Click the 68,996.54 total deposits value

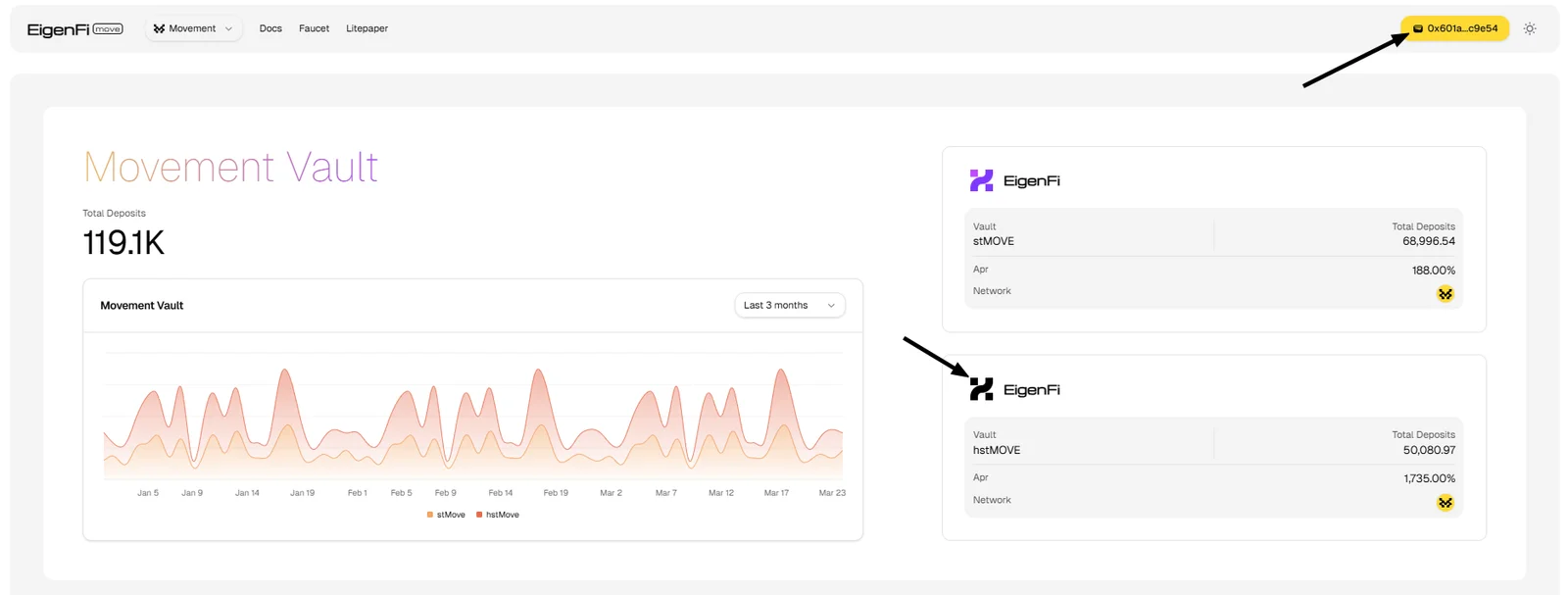click(x=1429, y=241)
